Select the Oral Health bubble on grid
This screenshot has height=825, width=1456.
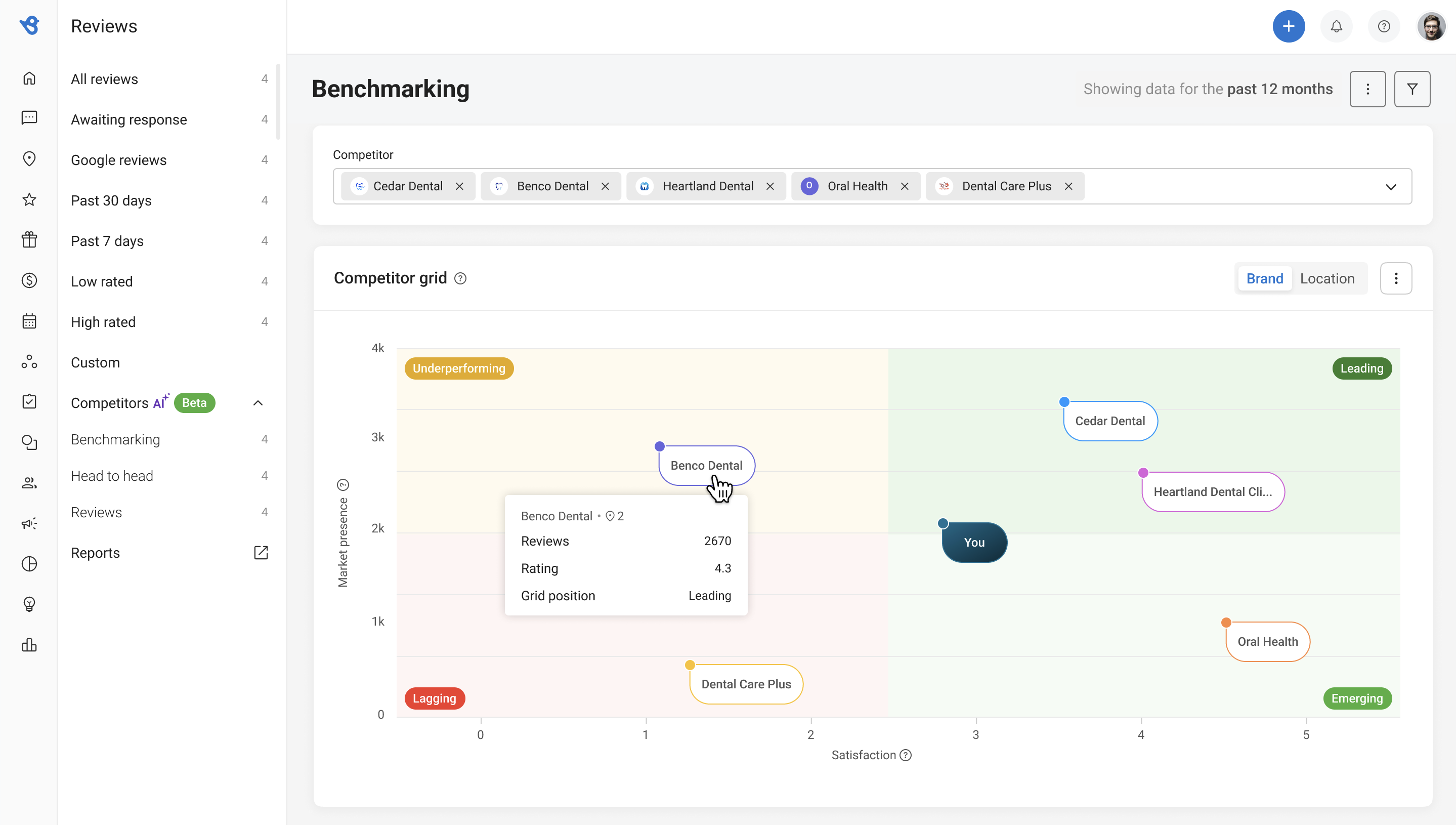coord(1267,641)
